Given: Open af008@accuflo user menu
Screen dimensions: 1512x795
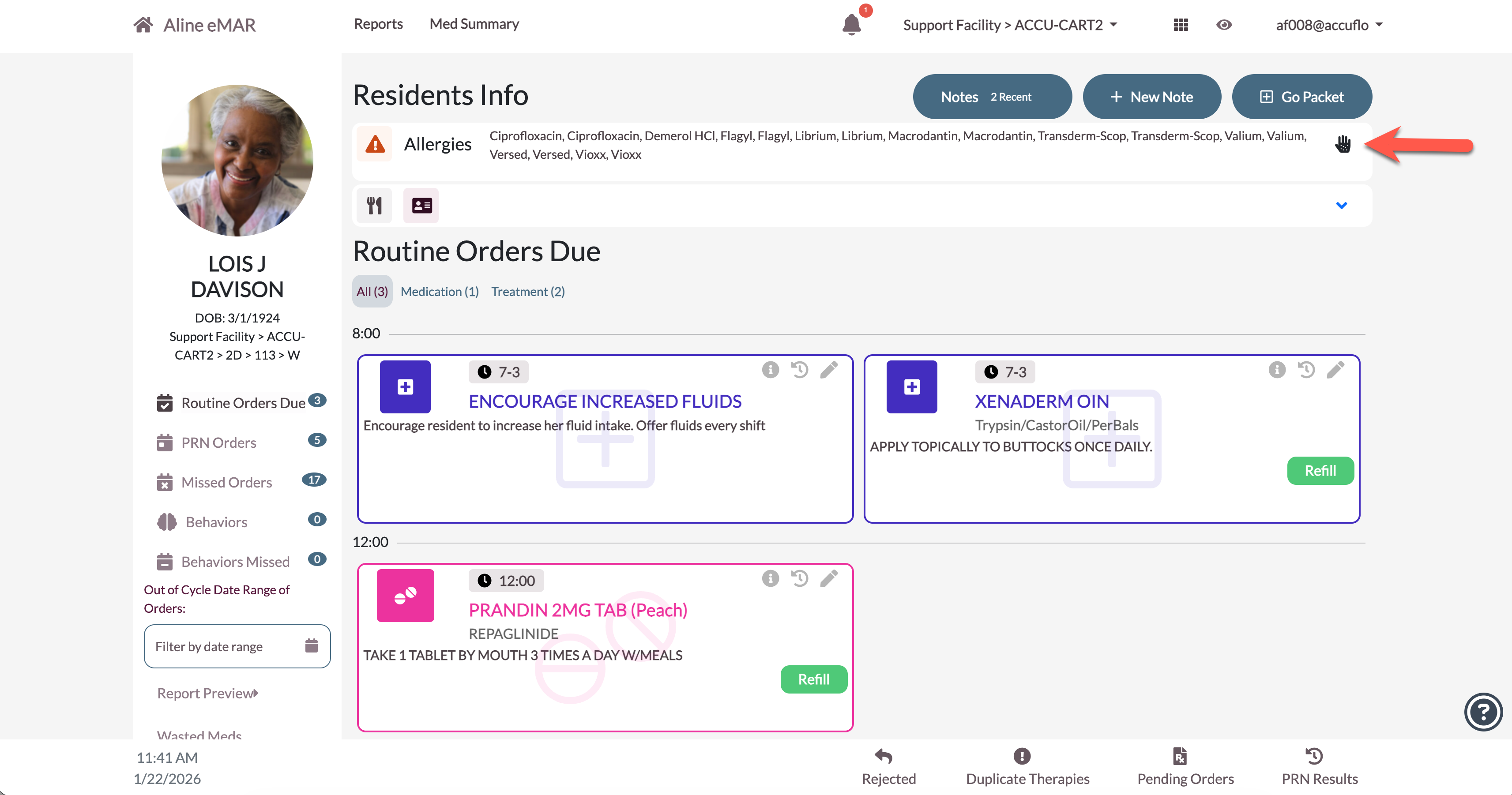Looking at the screenshot, I should click(x=1329, y=25).
